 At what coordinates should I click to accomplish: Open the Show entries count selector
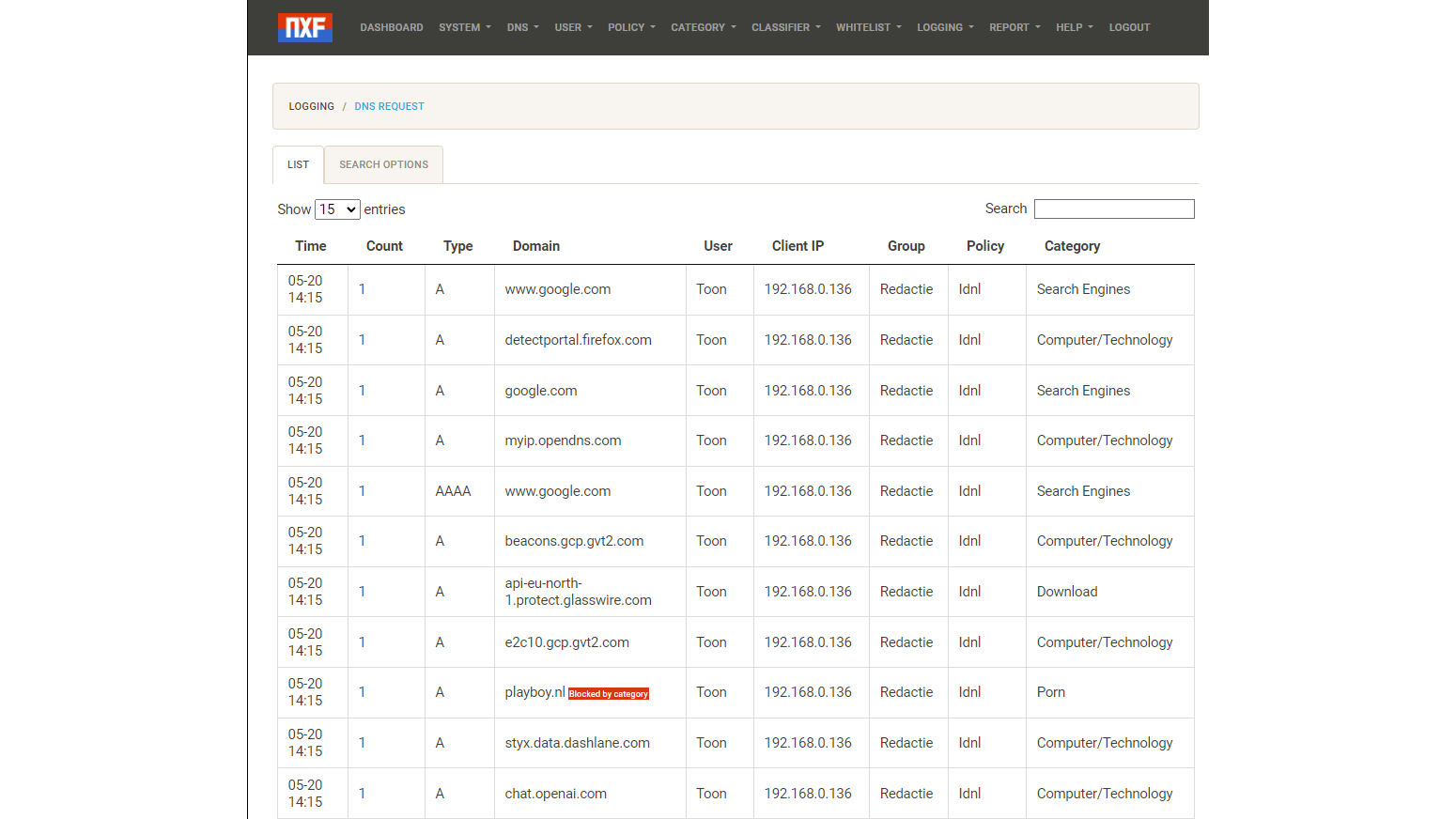coord(337,209)
